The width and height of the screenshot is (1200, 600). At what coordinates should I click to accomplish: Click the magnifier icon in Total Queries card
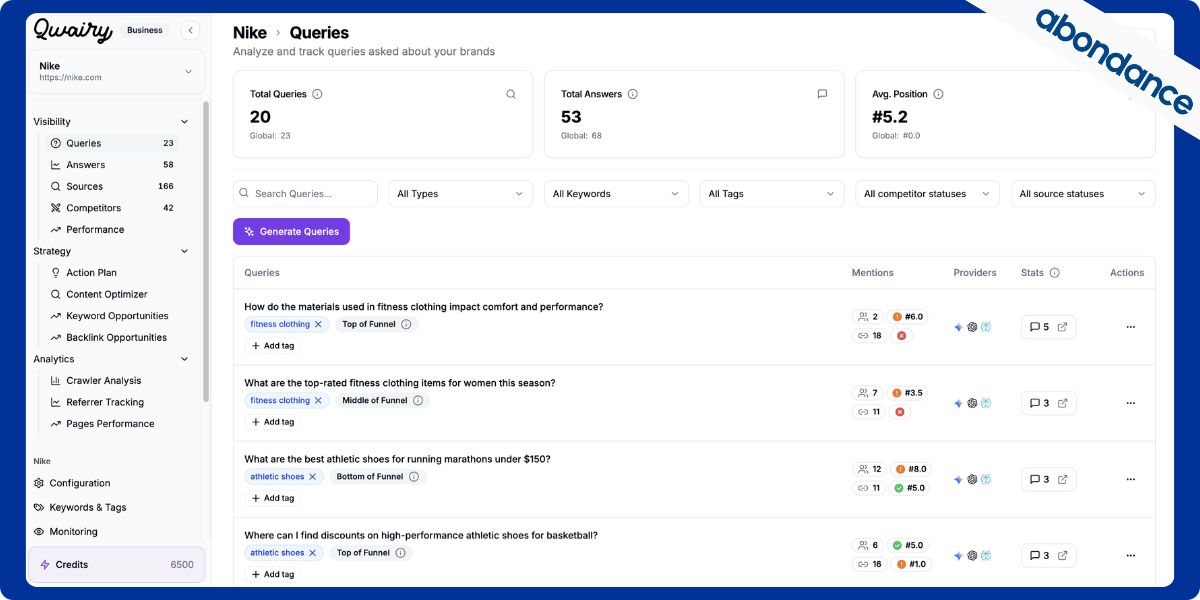(511, 94)
